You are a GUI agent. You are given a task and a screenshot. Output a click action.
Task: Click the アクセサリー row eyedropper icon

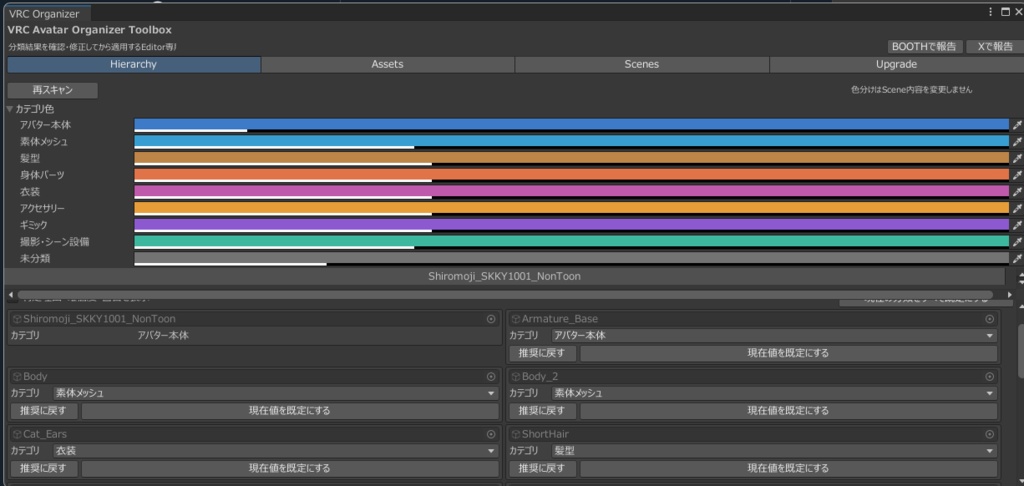1017,208
